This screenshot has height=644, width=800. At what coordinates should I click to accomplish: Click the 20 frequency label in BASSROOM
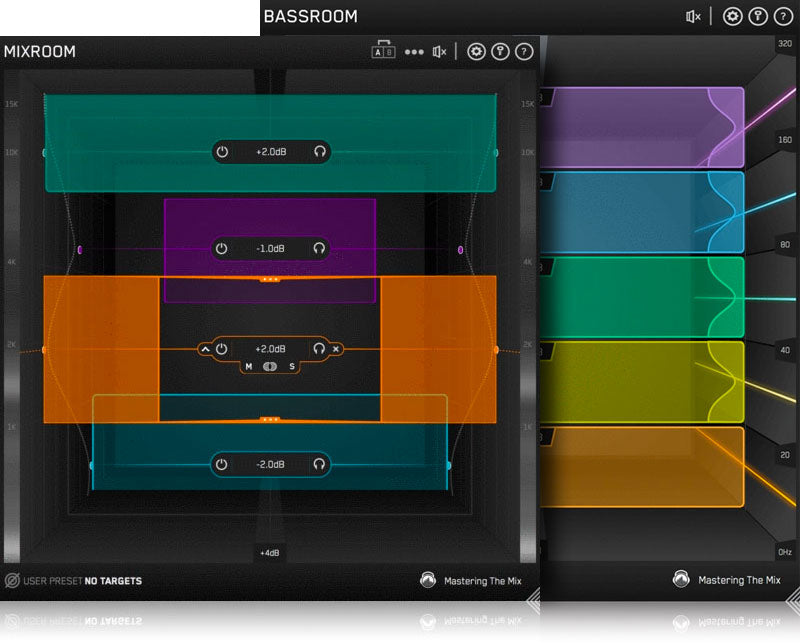click(785, 455)
